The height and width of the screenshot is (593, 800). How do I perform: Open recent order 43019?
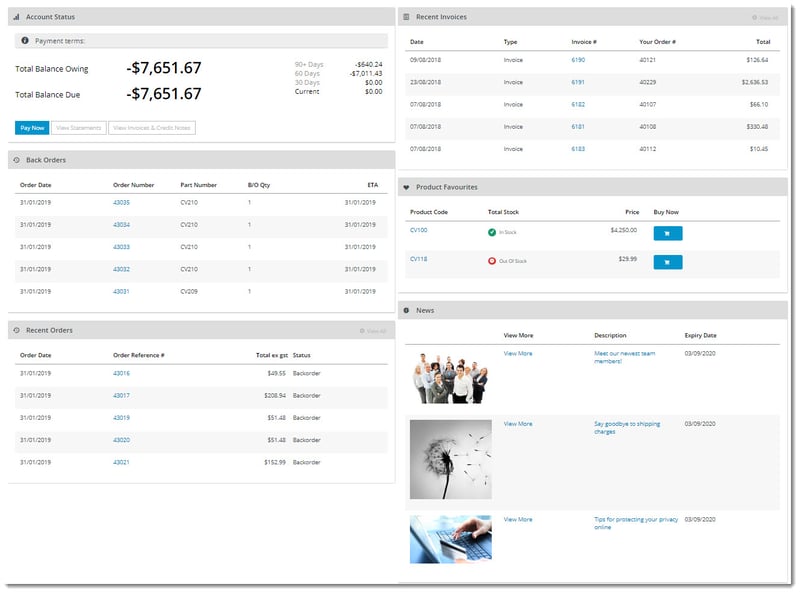(121, 418)
